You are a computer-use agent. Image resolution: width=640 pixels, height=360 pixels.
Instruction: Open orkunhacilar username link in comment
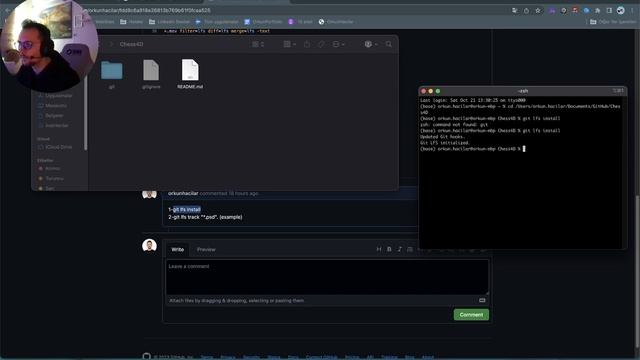[183, 193]
